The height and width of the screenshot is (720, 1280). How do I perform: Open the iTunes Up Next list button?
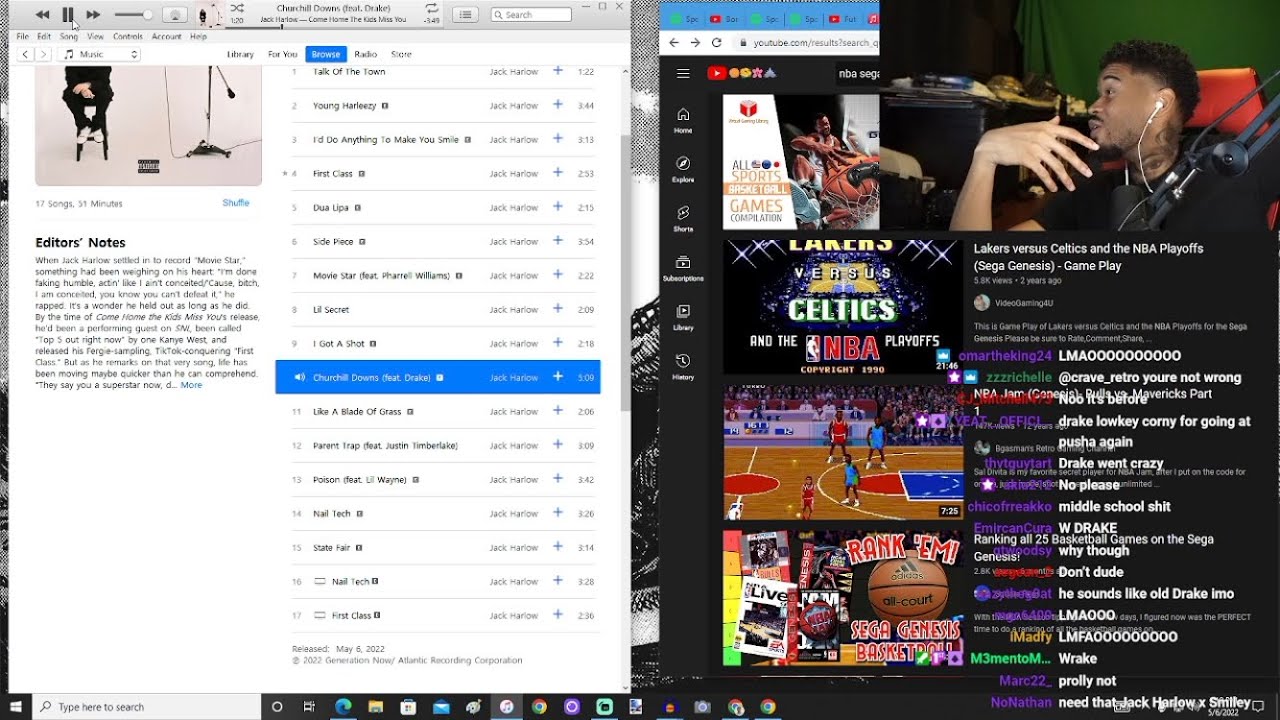coord(465,15)
